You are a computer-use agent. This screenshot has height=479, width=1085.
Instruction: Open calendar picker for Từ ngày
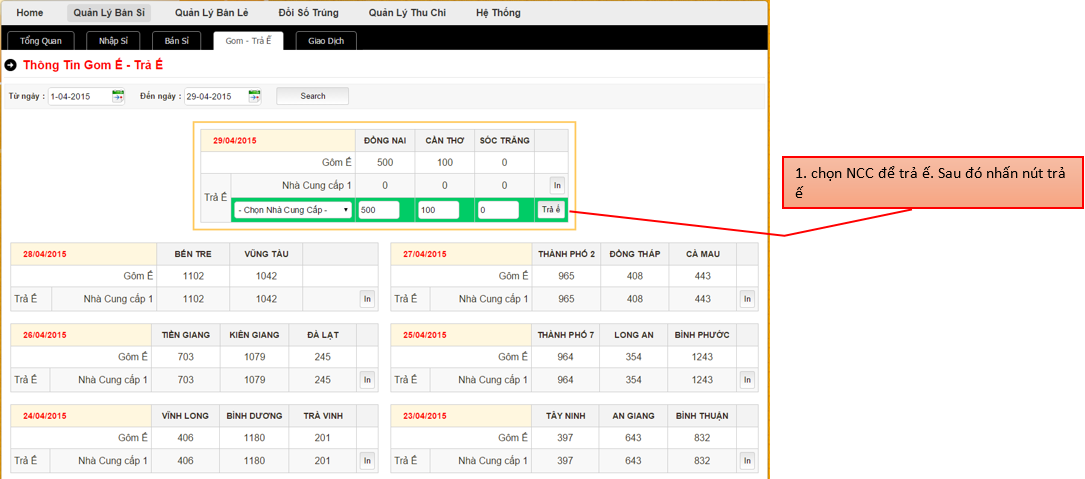coord(118,96)
